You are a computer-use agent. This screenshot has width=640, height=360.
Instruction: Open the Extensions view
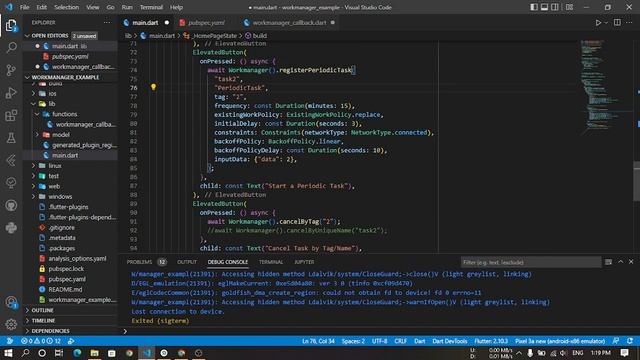point(11,116)
